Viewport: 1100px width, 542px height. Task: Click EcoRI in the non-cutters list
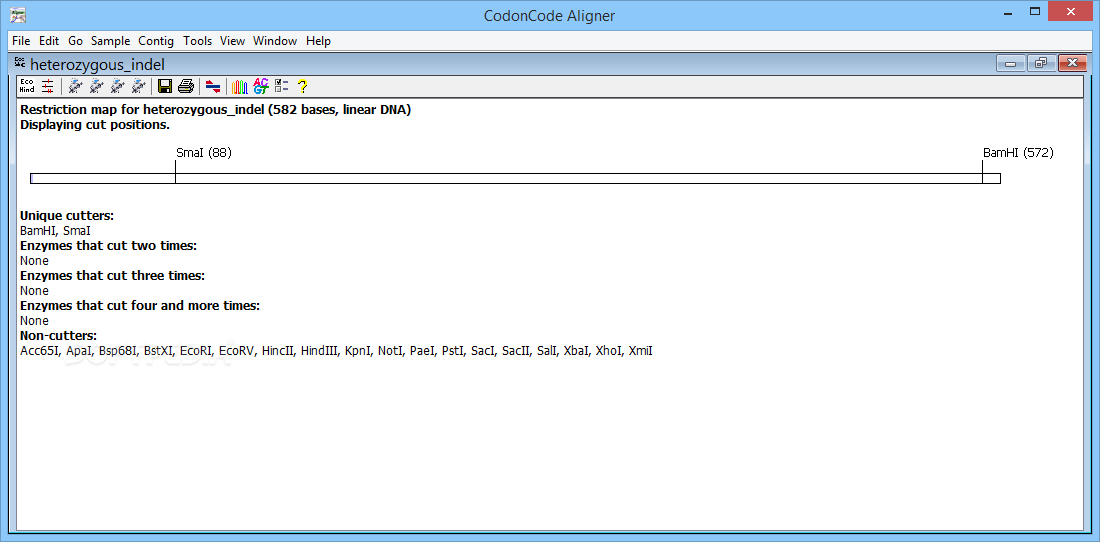195,351
